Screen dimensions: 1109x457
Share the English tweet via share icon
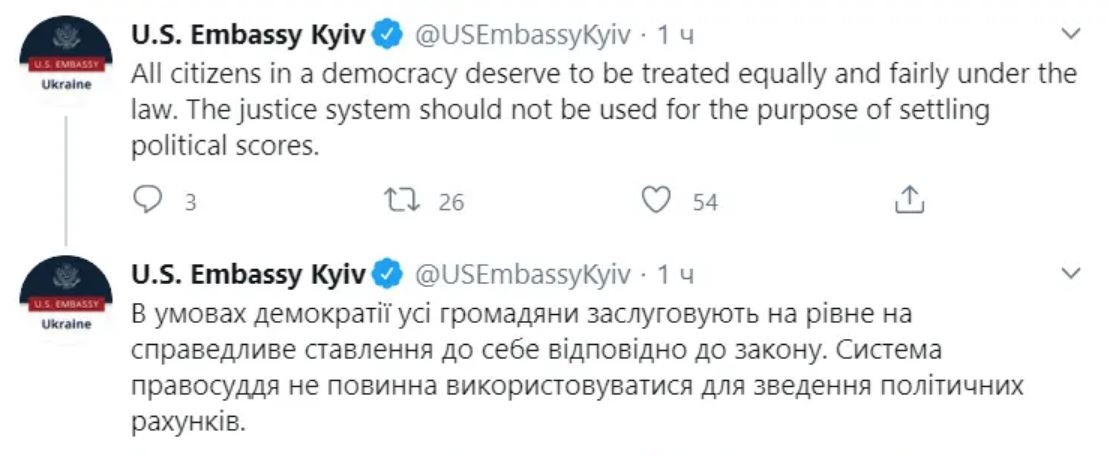point(908,200)
